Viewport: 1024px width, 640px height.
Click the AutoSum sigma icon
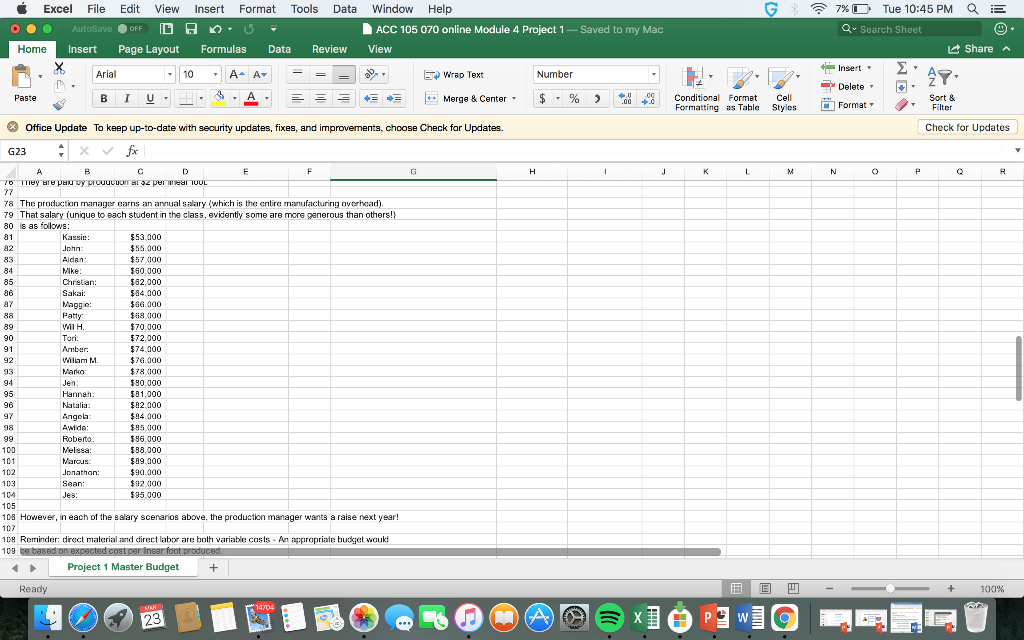tap(902, 68)
